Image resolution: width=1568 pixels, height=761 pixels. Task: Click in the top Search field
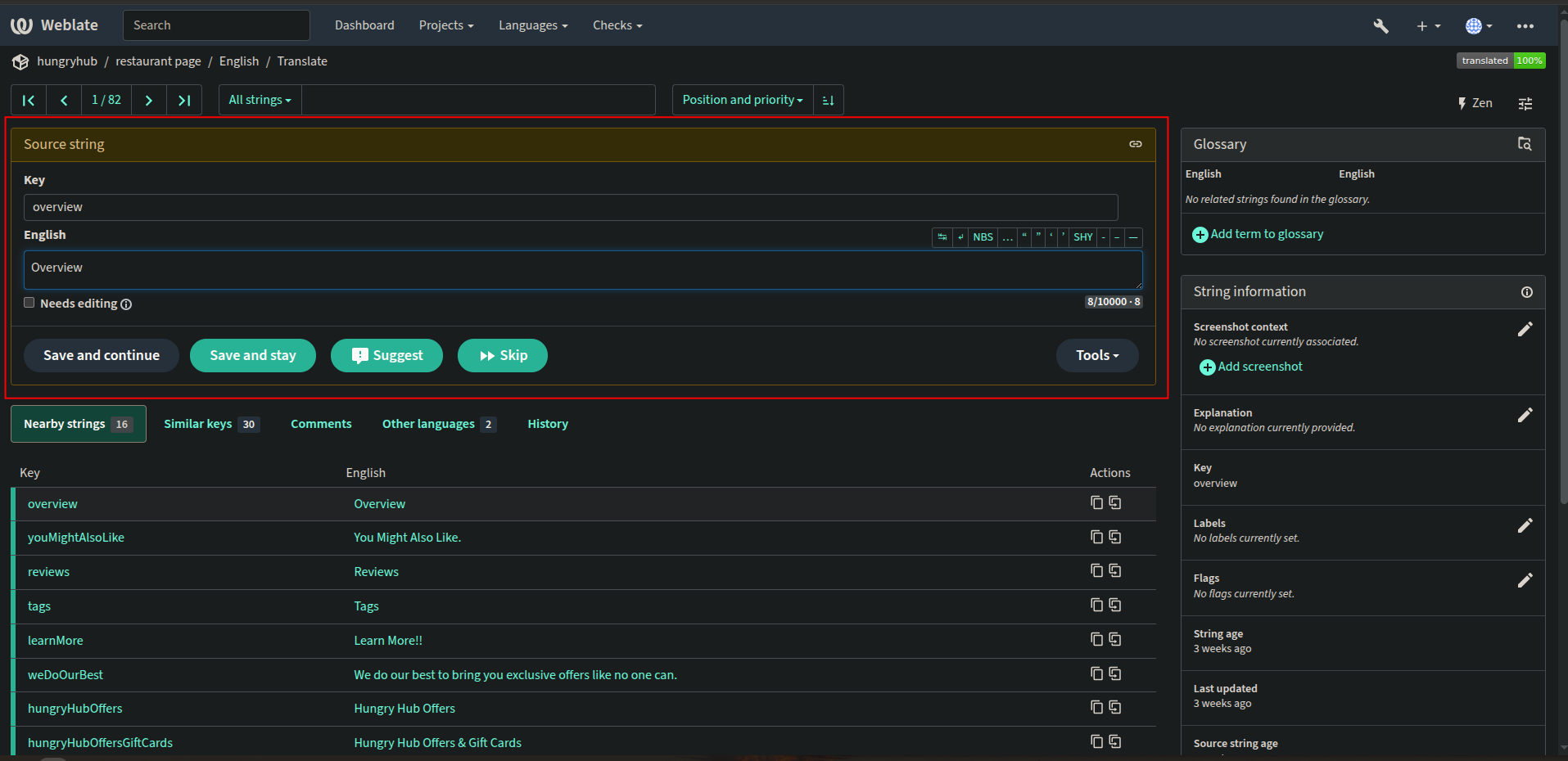(216, 25)
